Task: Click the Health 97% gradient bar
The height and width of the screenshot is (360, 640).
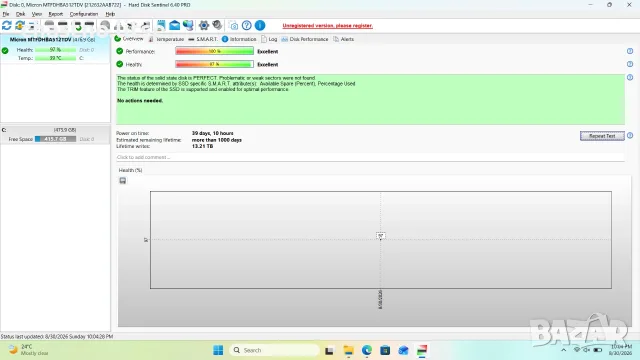Action: pos(214,64)
